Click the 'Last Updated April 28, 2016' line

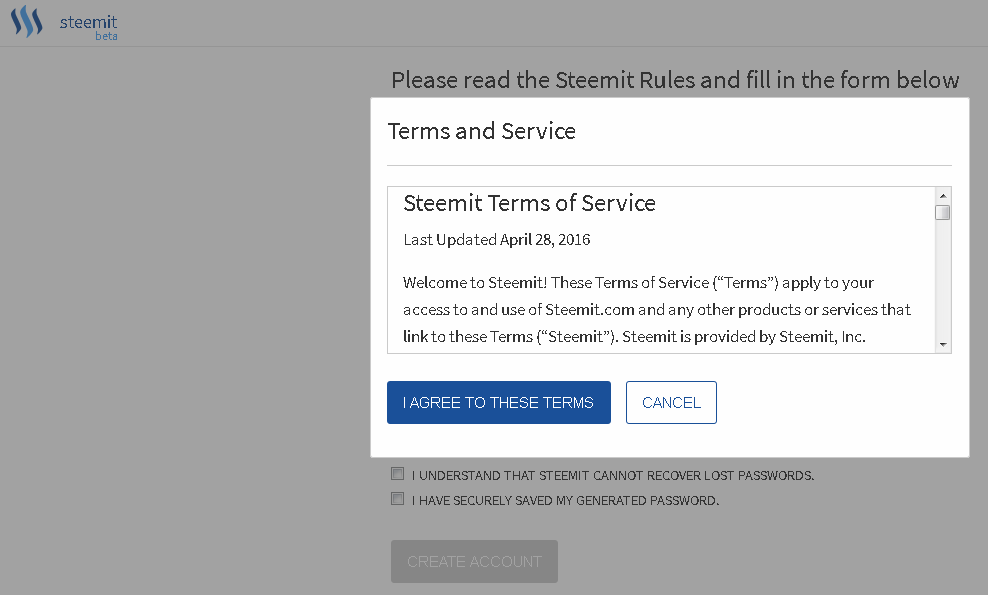pyautogui.click(x=497, y=240)
